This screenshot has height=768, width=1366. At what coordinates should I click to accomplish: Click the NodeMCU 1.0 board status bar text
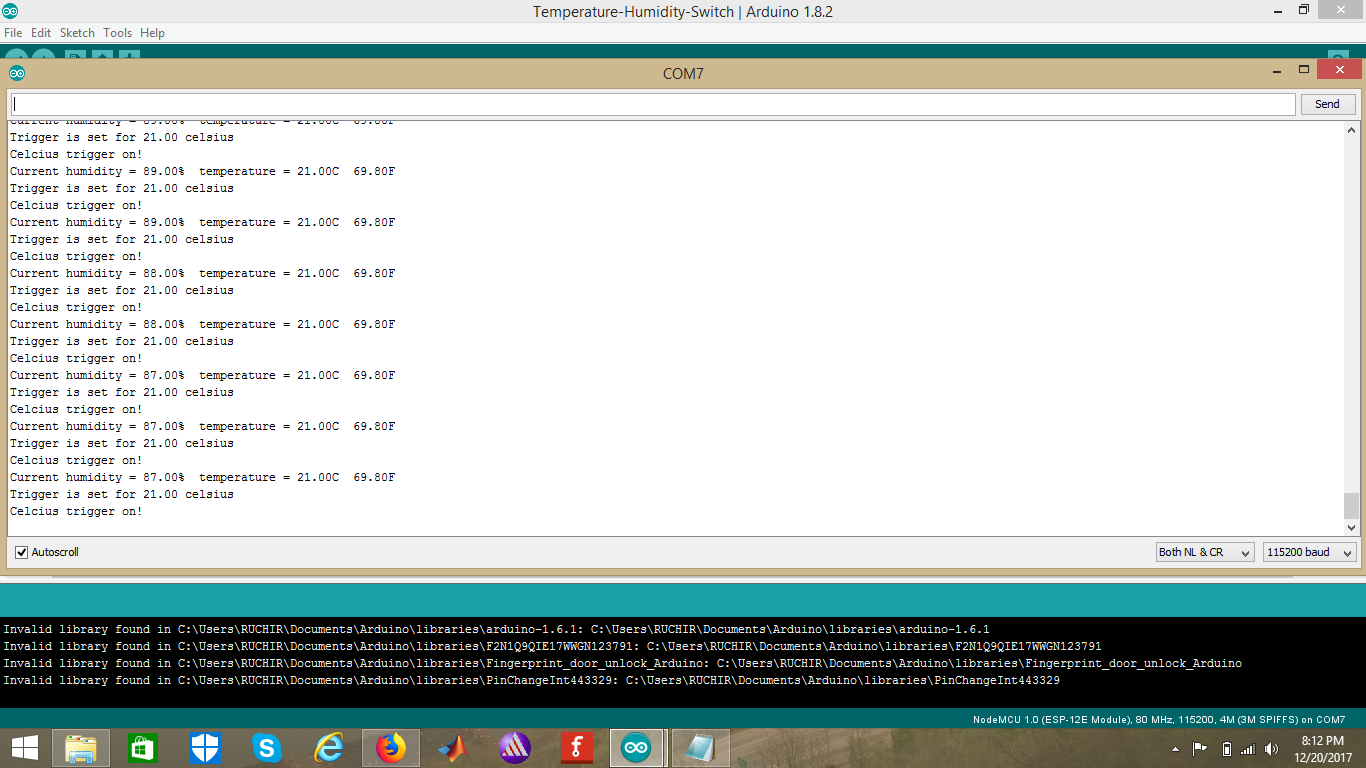1159,720
